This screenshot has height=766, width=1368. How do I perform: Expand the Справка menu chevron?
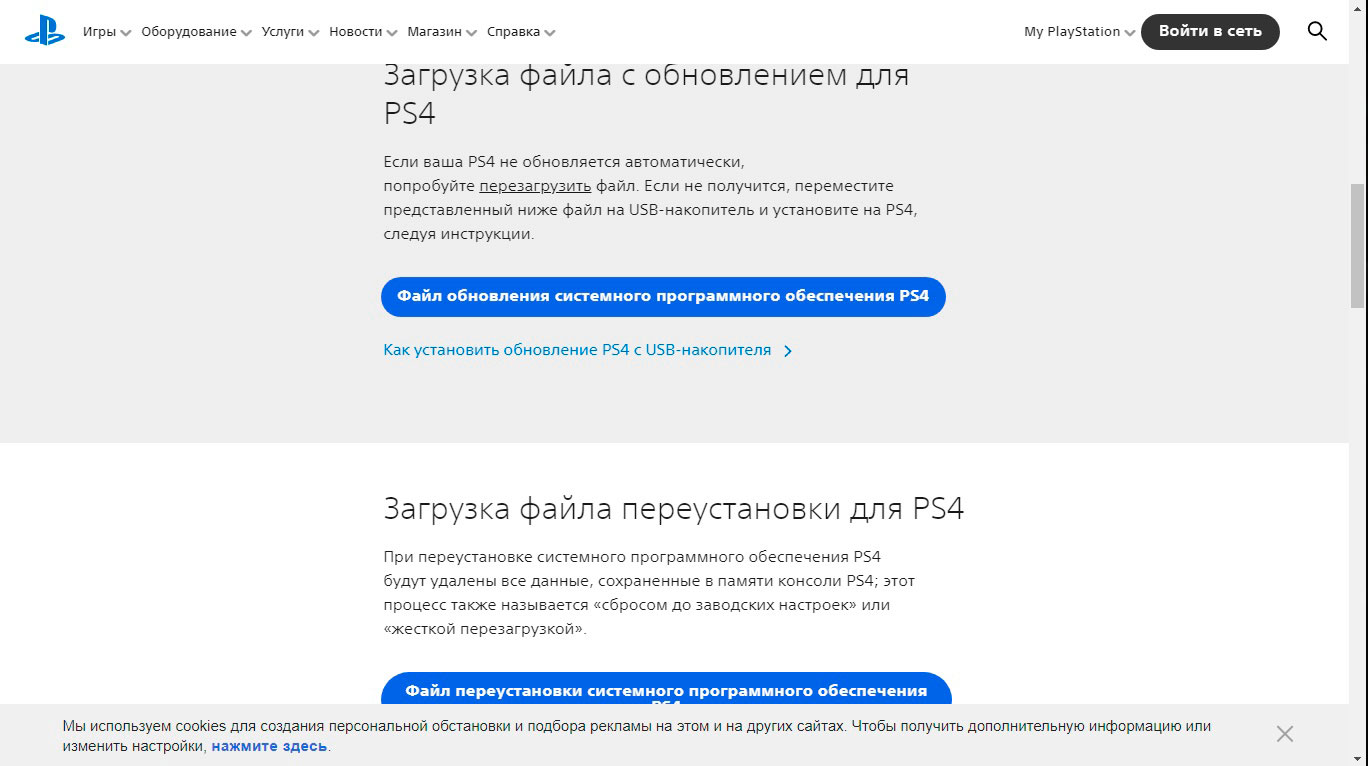tap(550, 33)
